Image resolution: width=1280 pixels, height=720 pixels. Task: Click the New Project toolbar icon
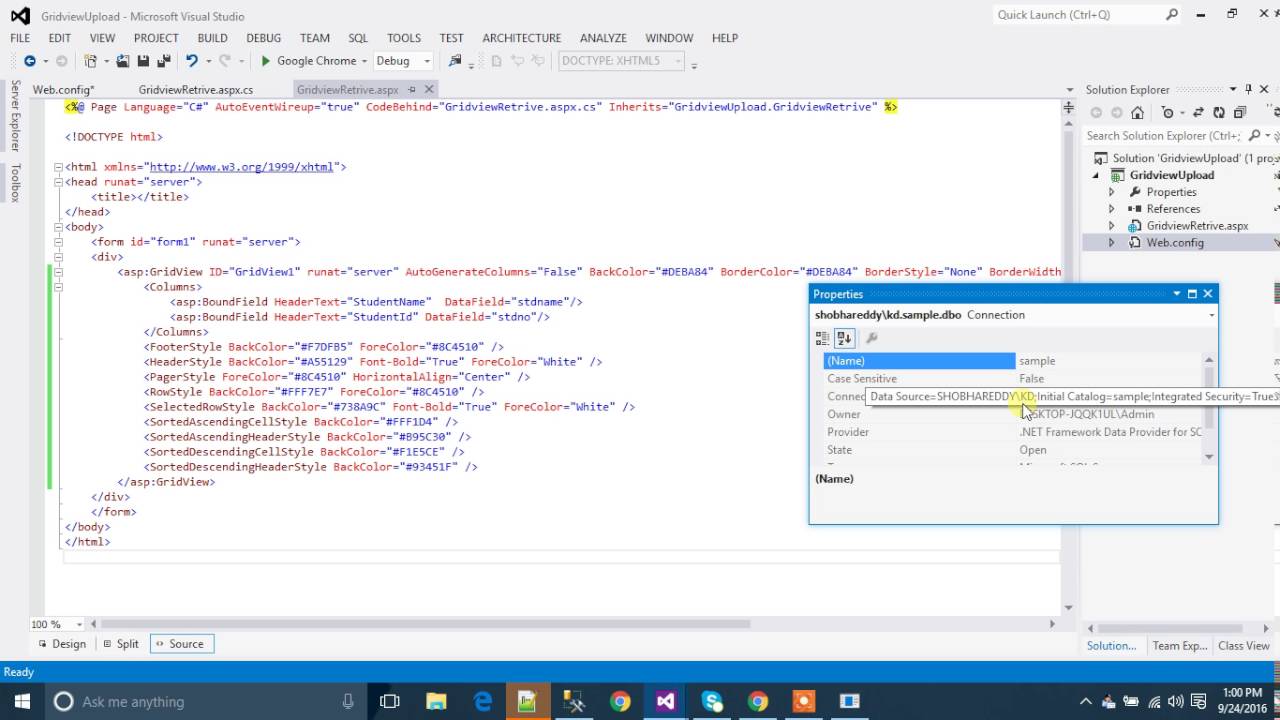(x=91, y=61)
